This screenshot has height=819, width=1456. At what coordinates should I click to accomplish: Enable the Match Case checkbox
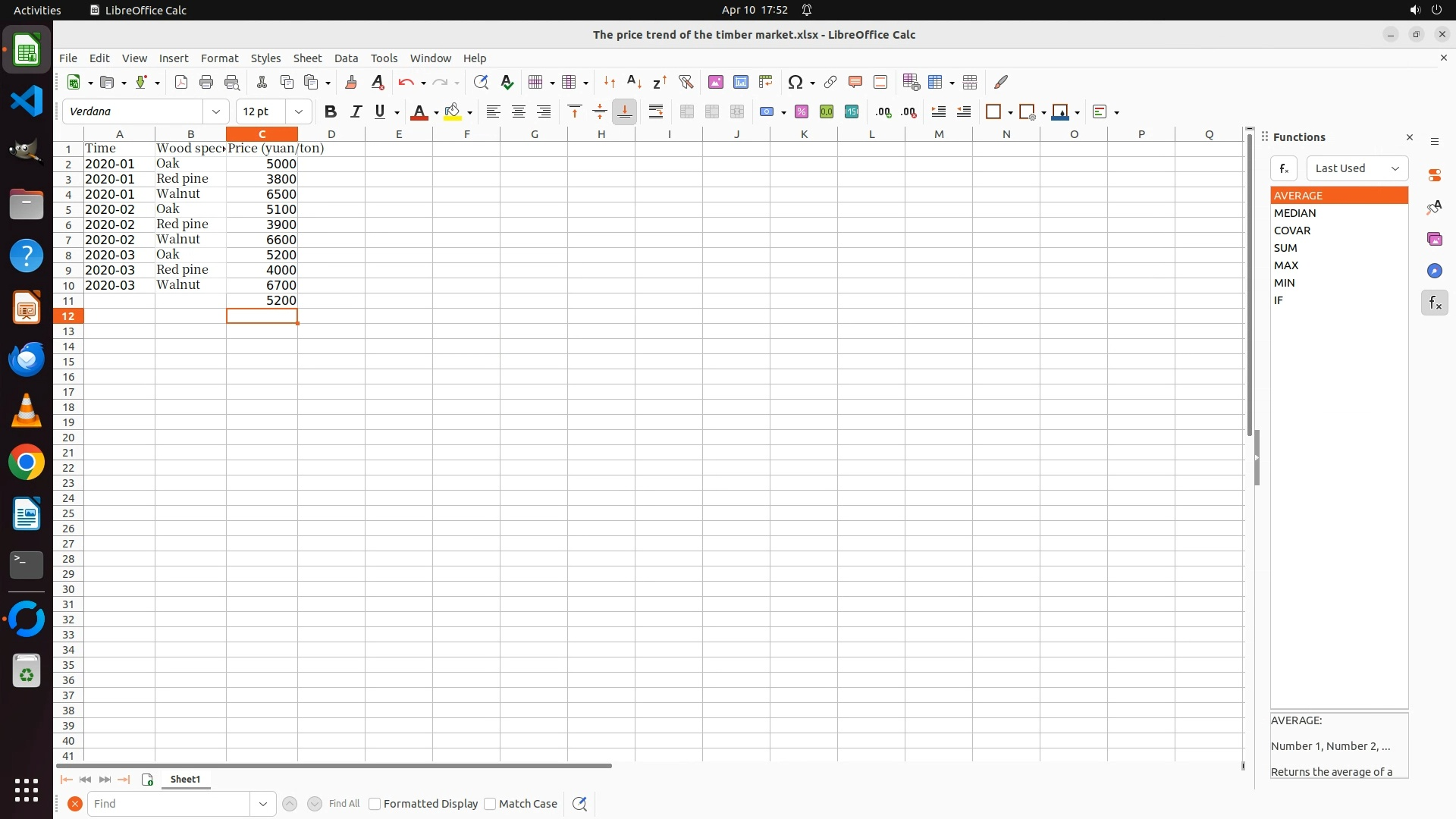(490, 804)
